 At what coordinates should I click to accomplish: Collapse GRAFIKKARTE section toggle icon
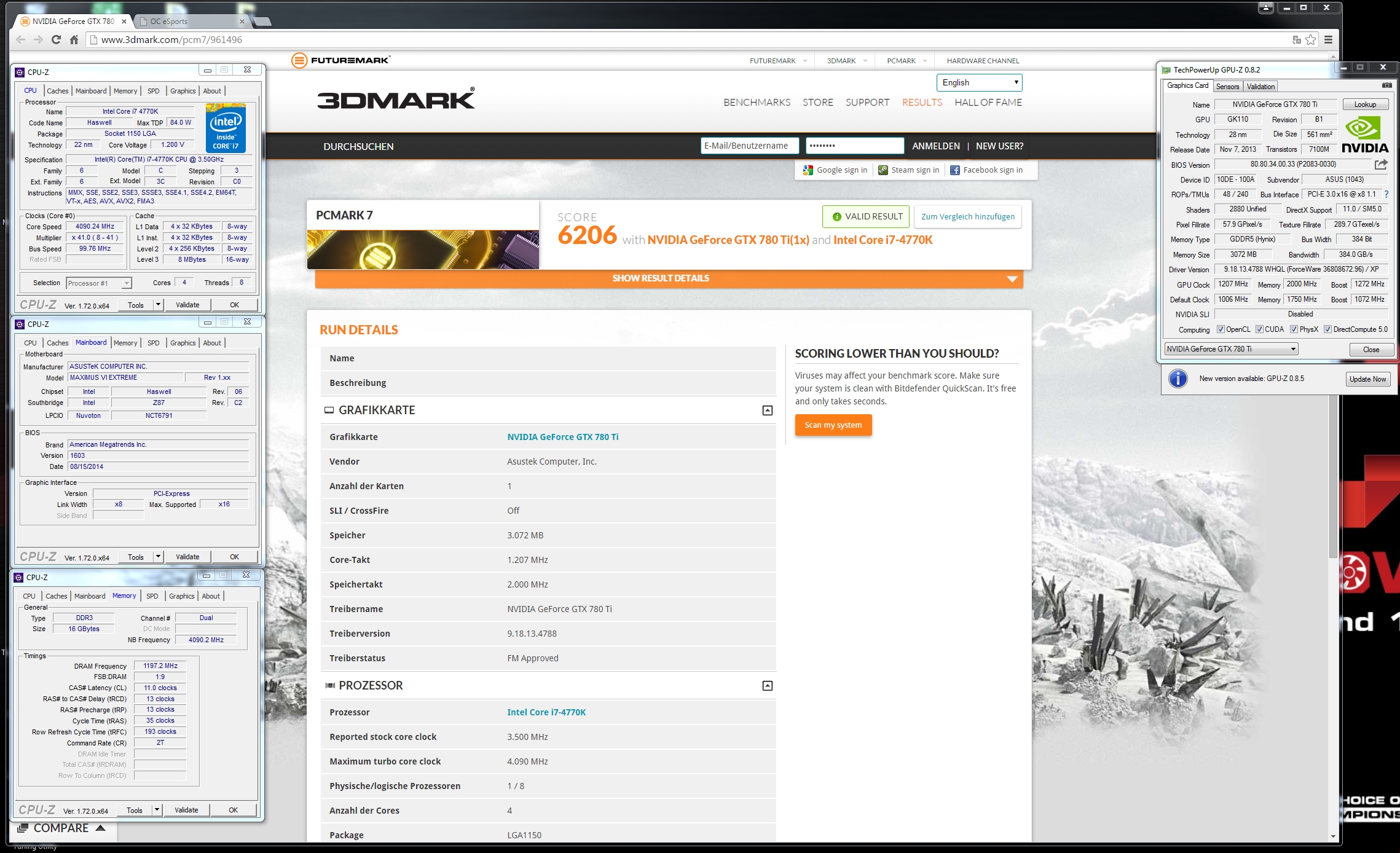click(x=767, y=411)
